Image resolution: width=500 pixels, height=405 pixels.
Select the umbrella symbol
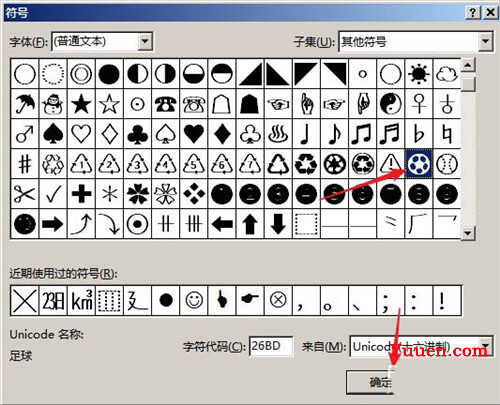tap(25, 104)
